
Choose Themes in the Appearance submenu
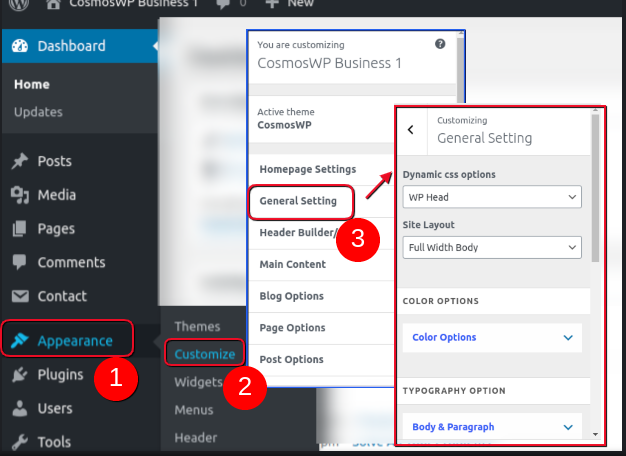click(x=197, y=327)
